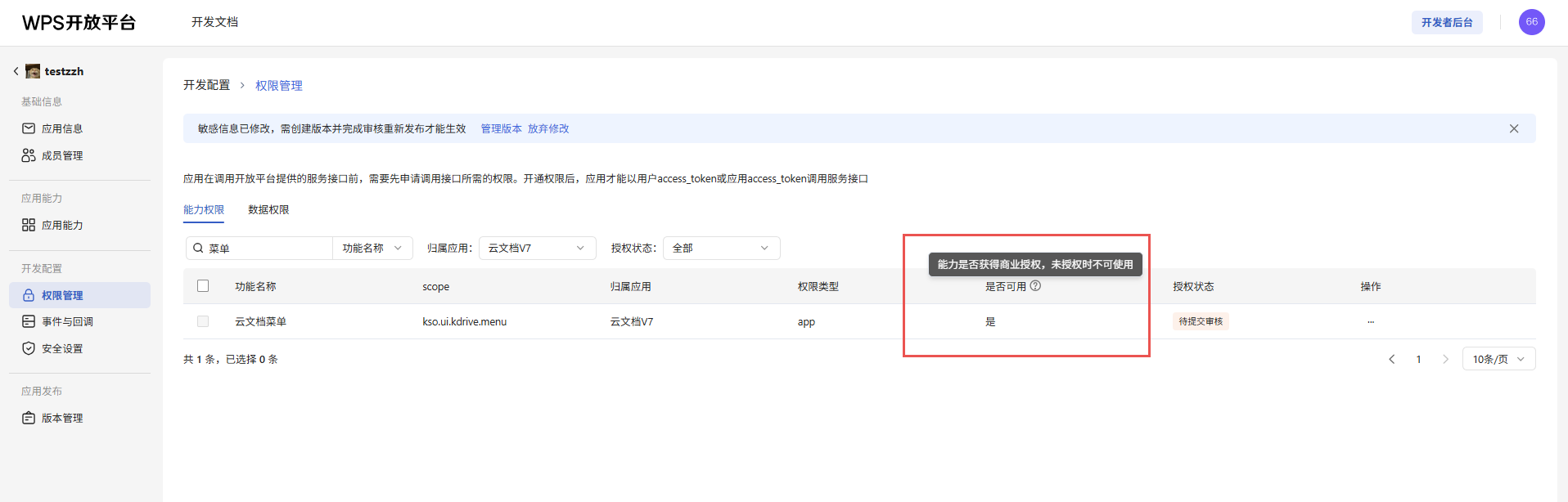Click the 开发者后台 button

1446,23
